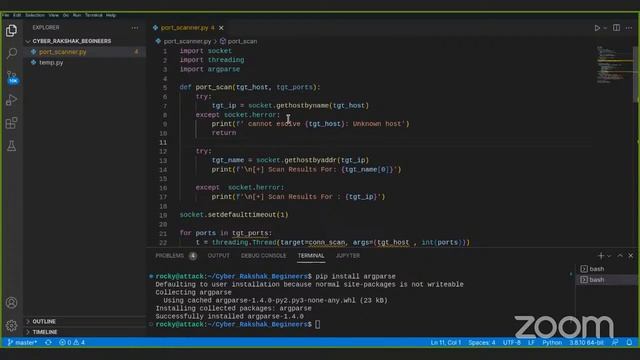Screen dimensions: 640x360
Task: Open the Explorer view in activity bar
Action: click(x=11, y=31)
